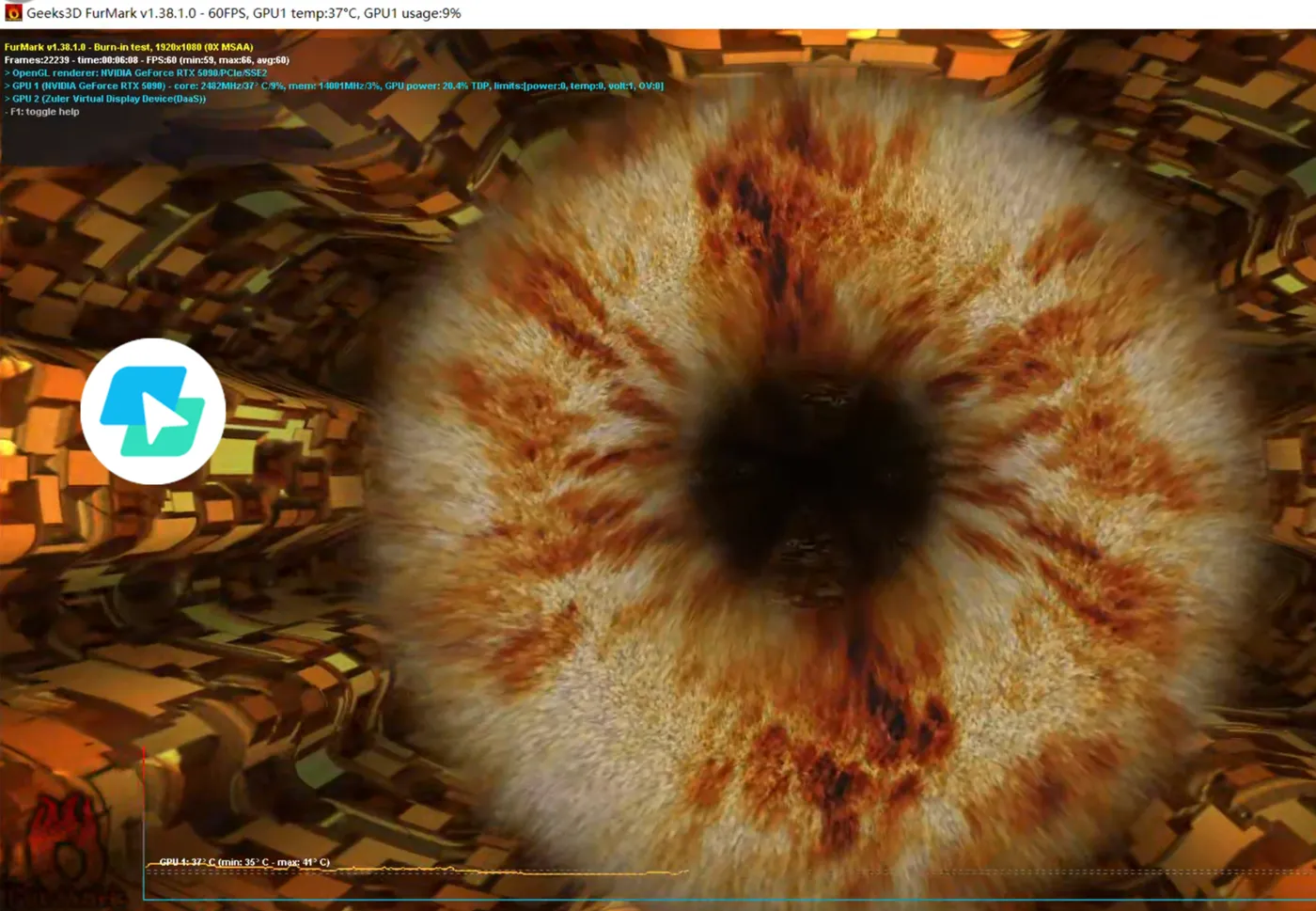
Task: Click the orange temperature graph line
Action: 414,871
